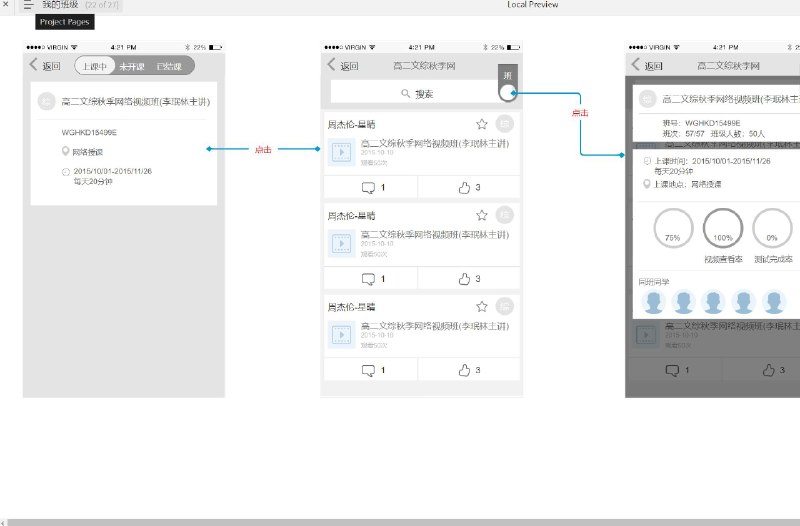Click the 100% 视频查看率 progress circle
800x526 pixels.
(723, 228)
